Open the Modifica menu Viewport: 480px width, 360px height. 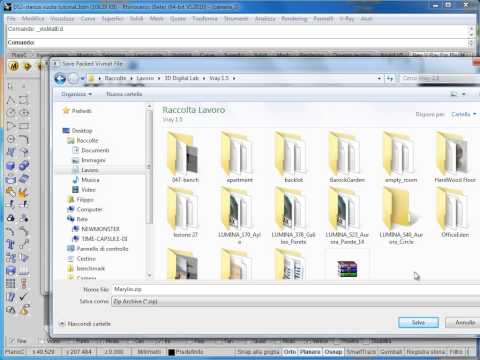click(33, 19)
